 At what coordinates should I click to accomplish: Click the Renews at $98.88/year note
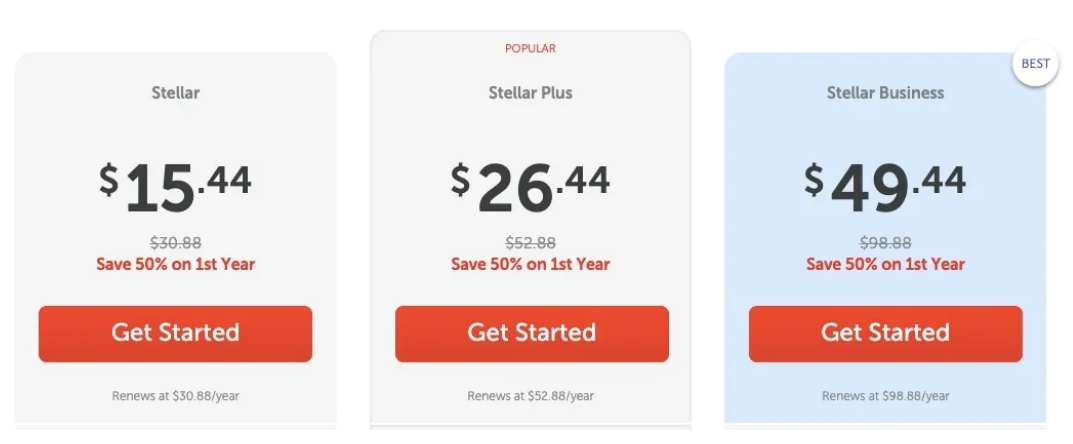[x=885, y=396]
